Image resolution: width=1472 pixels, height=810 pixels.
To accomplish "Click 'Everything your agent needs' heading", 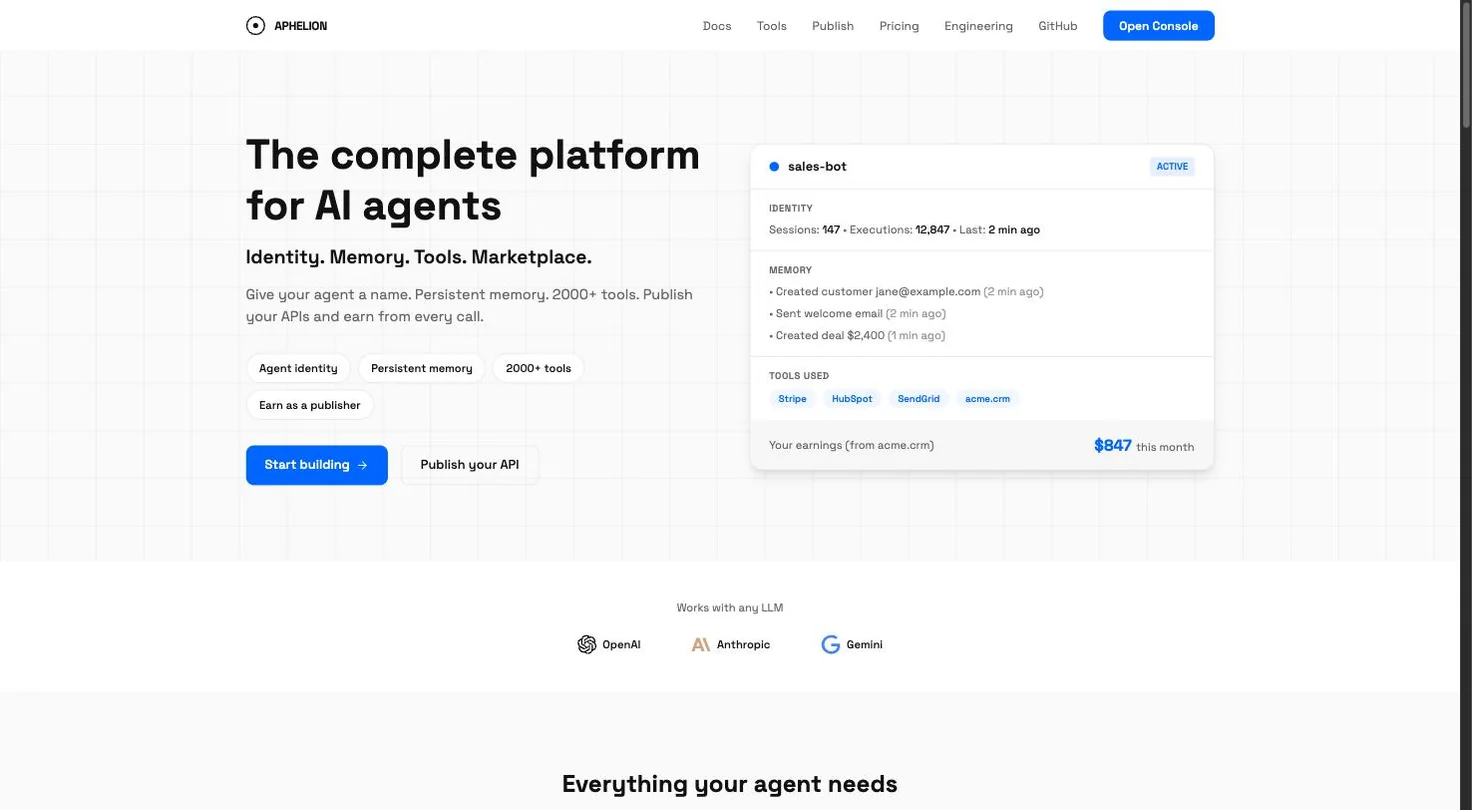I will pos(730,784).
